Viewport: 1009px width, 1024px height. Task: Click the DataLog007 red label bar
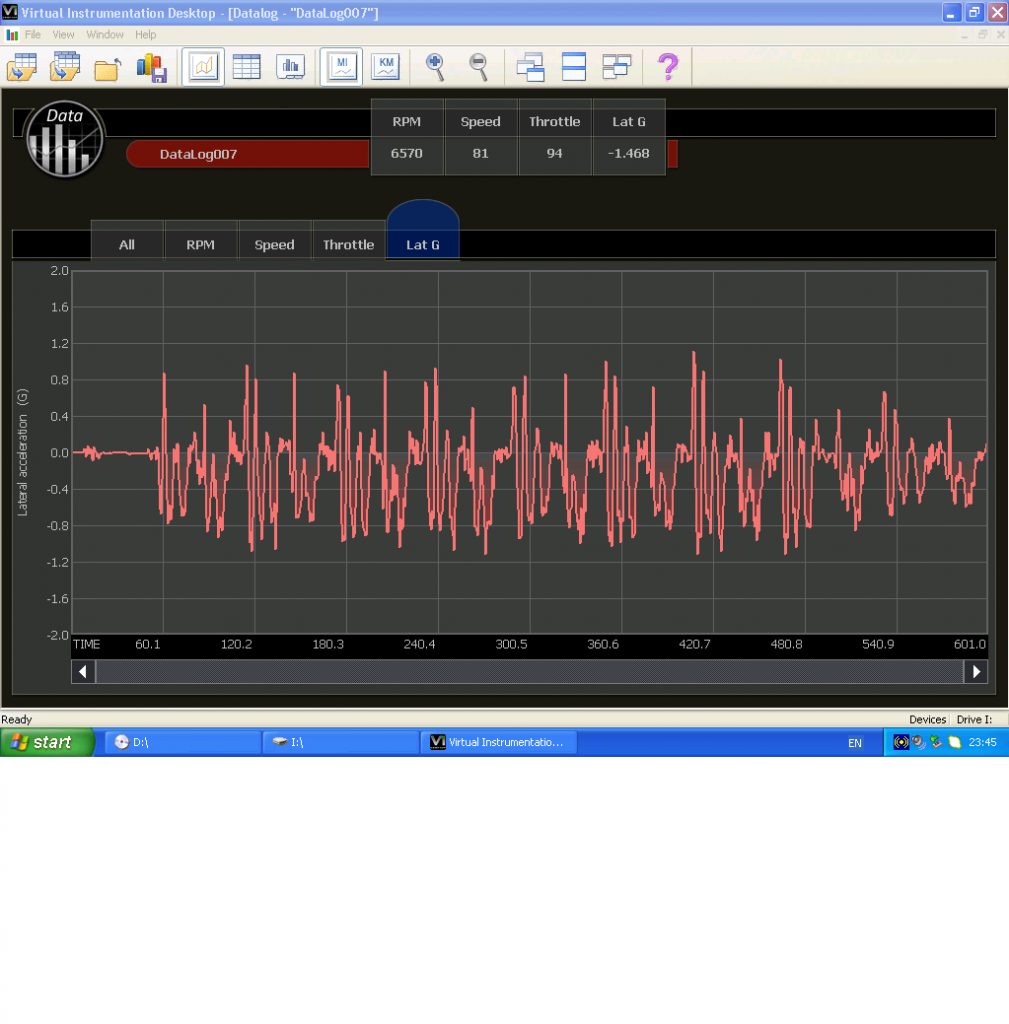coord(248,155)
